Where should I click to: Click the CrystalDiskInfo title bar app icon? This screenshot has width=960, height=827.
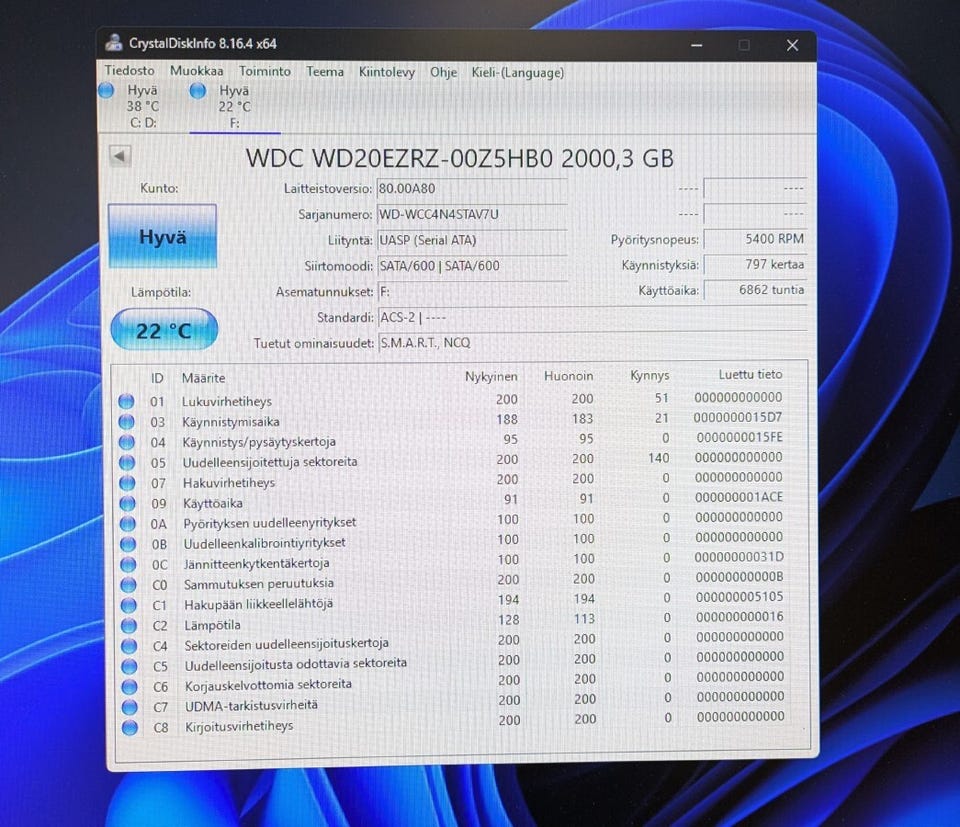(x=113, y=43)
